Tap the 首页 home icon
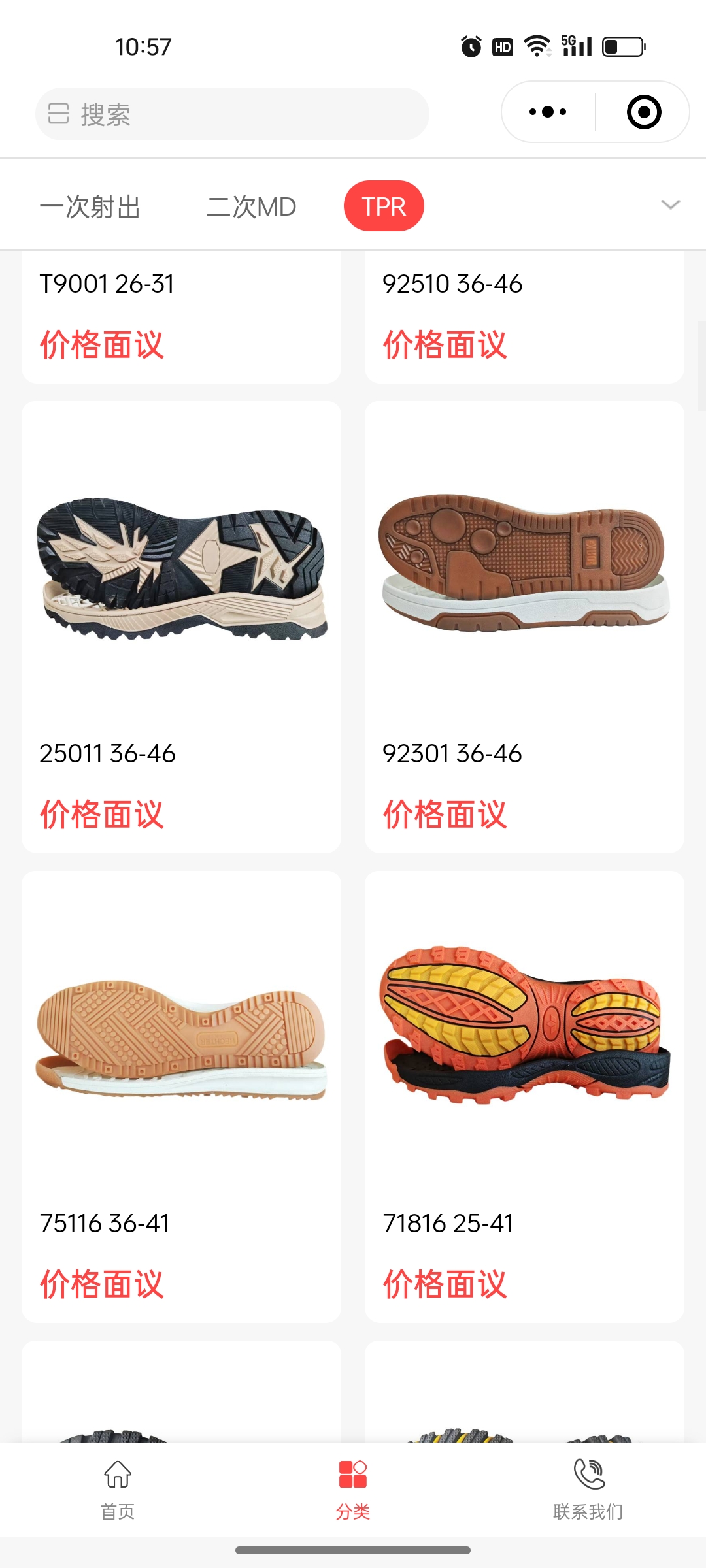This screenshot has width=706, height=1568. click(x=118, y=1475)
